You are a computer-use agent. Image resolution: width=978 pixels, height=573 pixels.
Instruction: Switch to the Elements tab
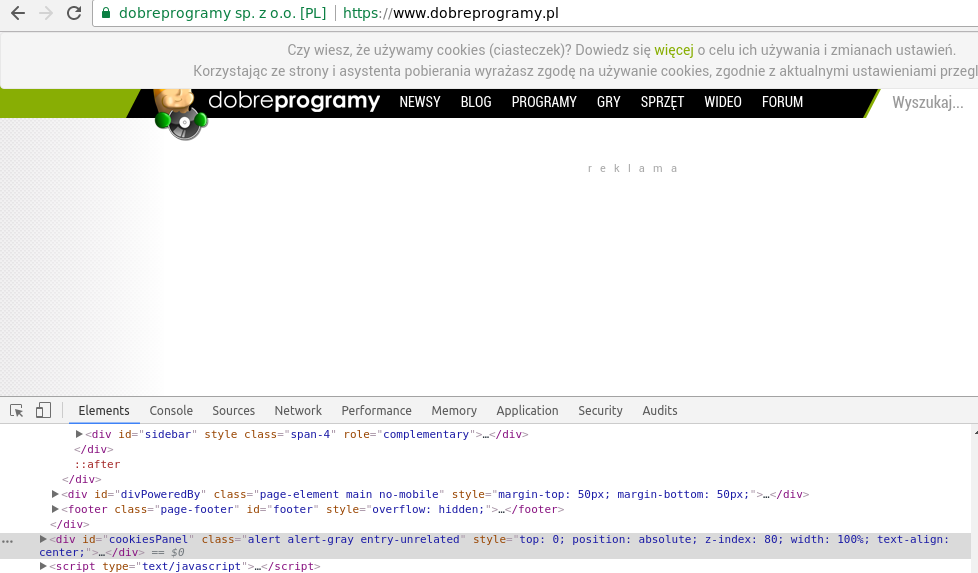coord(104,410)
